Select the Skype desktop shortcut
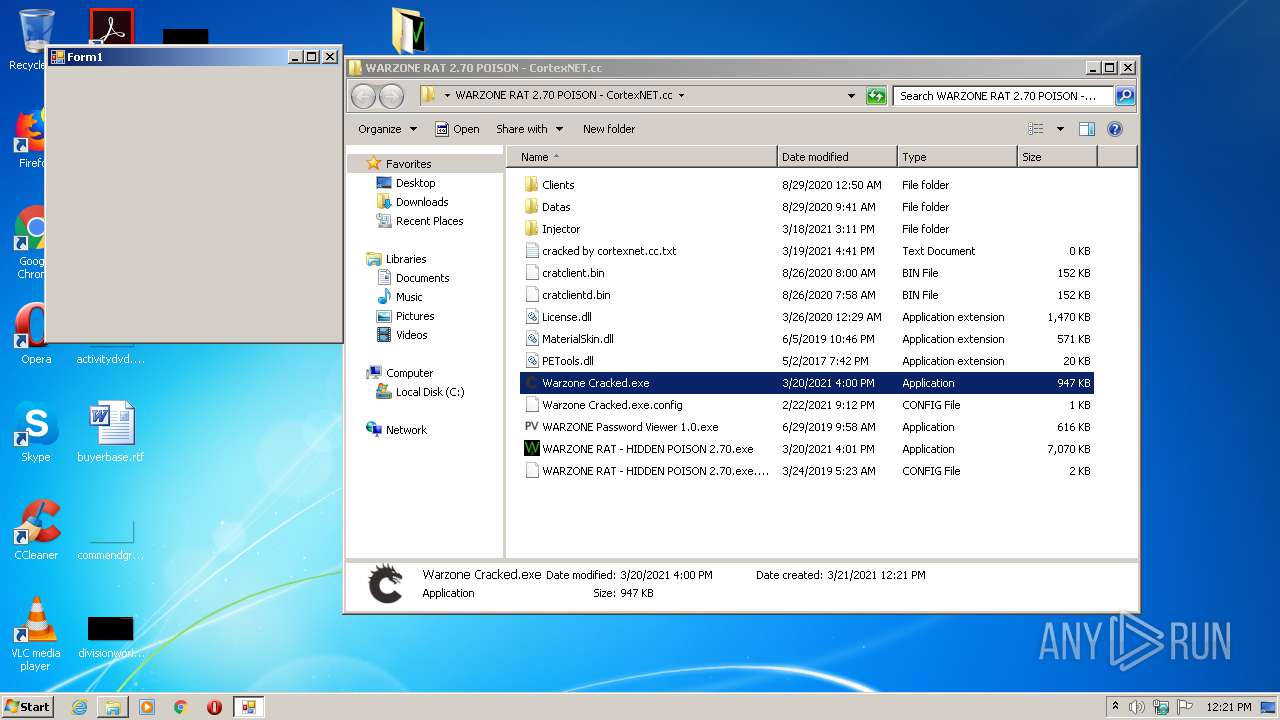The image size is (1280, 720). click(35, 433)
